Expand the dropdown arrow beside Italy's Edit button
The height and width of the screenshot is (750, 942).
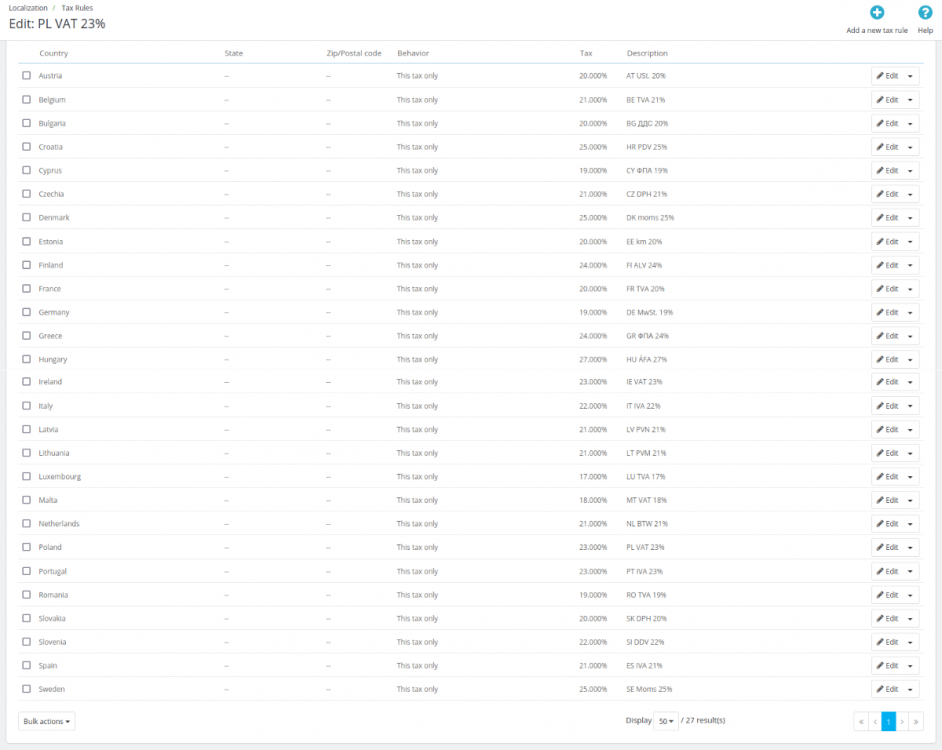(910, 406)
